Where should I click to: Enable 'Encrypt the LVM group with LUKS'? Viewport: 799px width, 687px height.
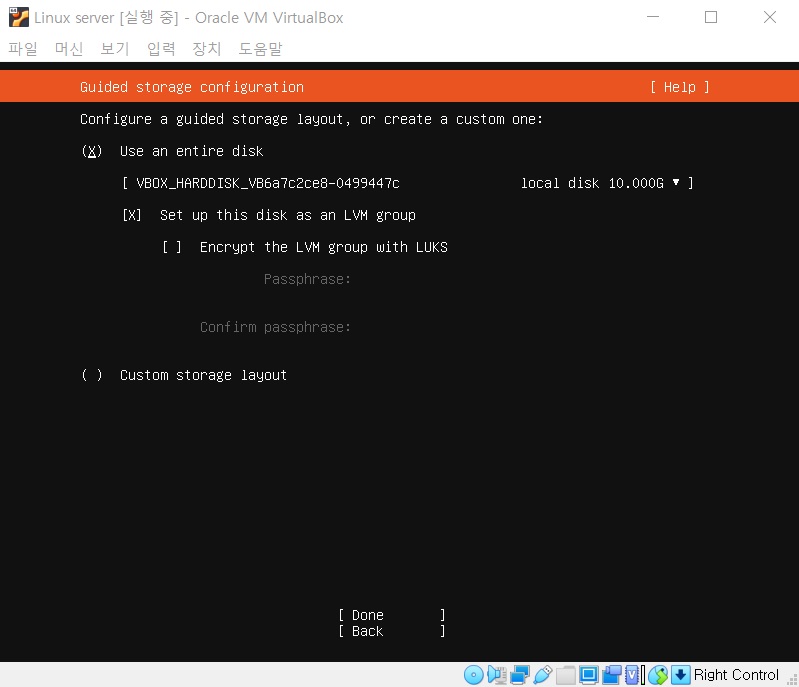click(172, 247)
